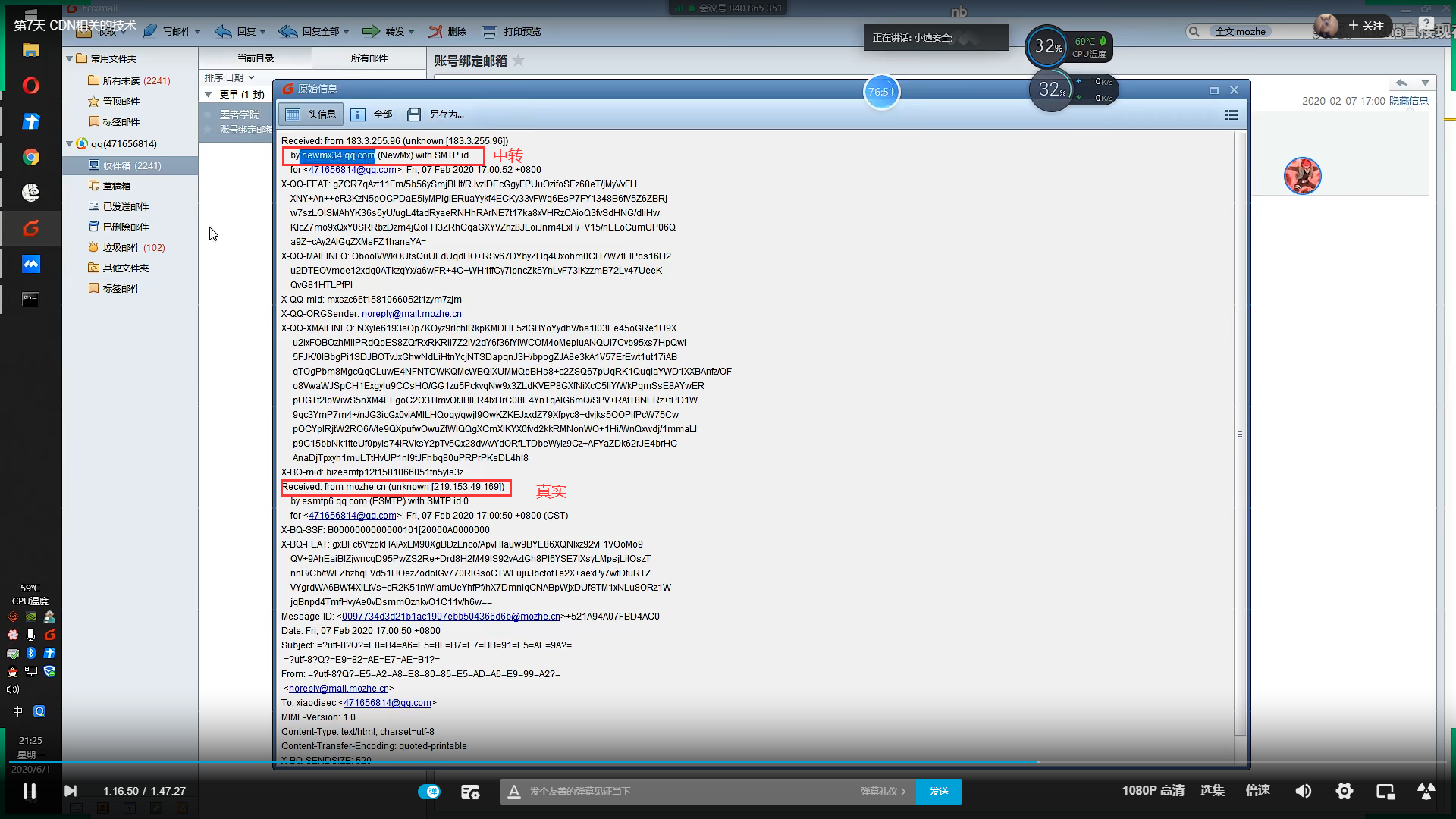The height and width of the screenshot is (819, 1456).
Task: Open 所有未读 (2241) folder
Action: click(129, 80)
